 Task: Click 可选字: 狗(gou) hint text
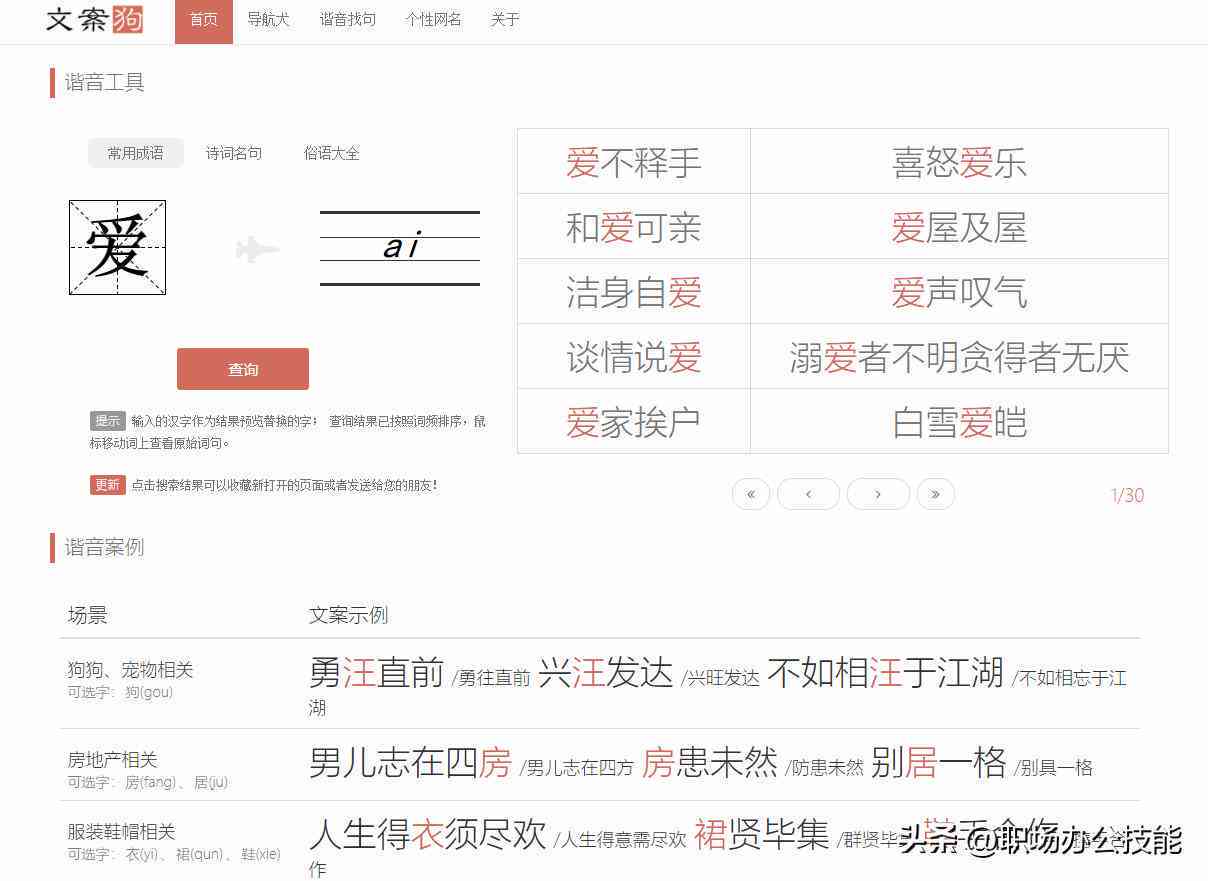tap(120, 692)
